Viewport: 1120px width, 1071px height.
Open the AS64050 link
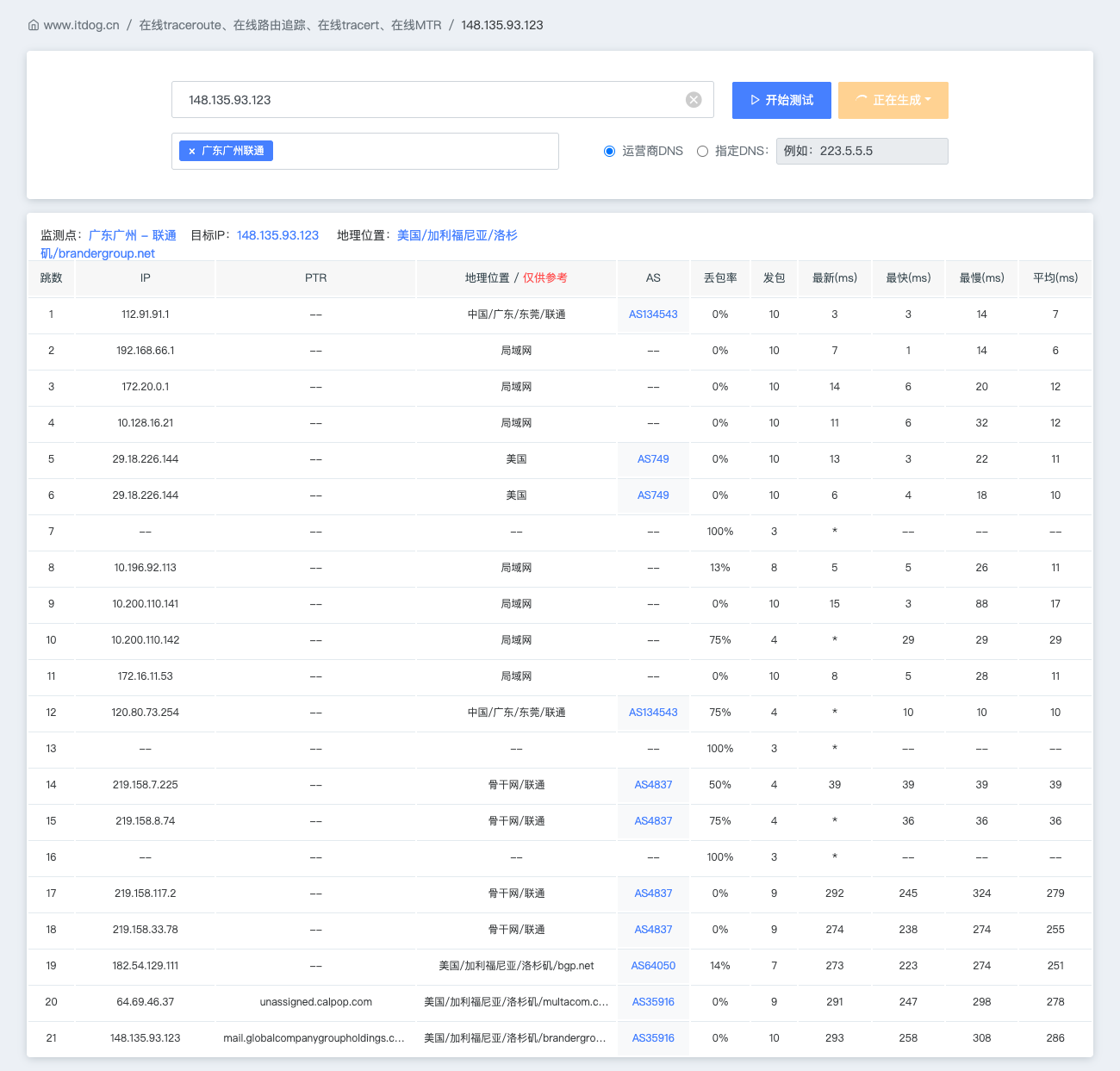(x=653, y=966)
